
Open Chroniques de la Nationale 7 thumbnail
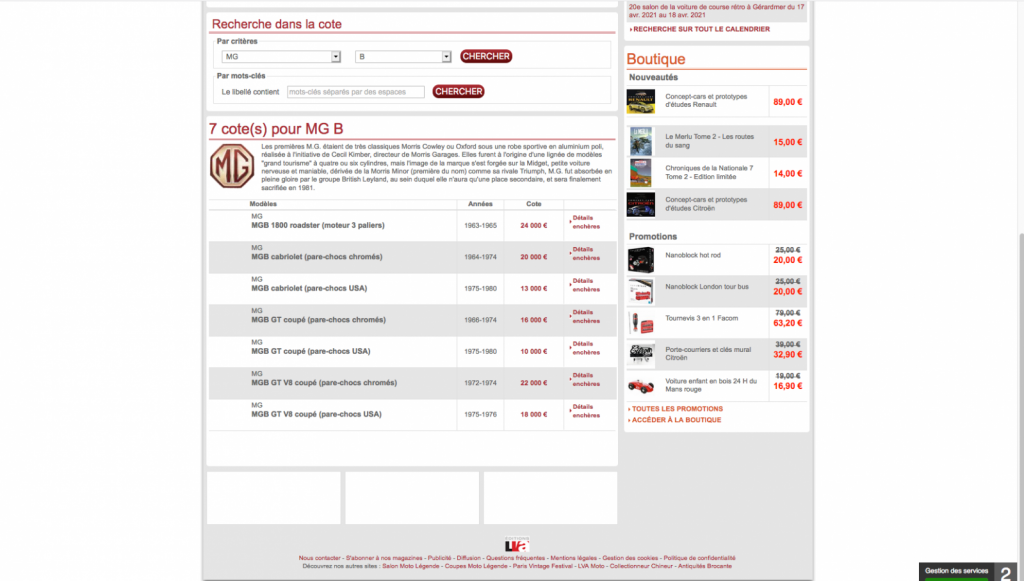641,173
